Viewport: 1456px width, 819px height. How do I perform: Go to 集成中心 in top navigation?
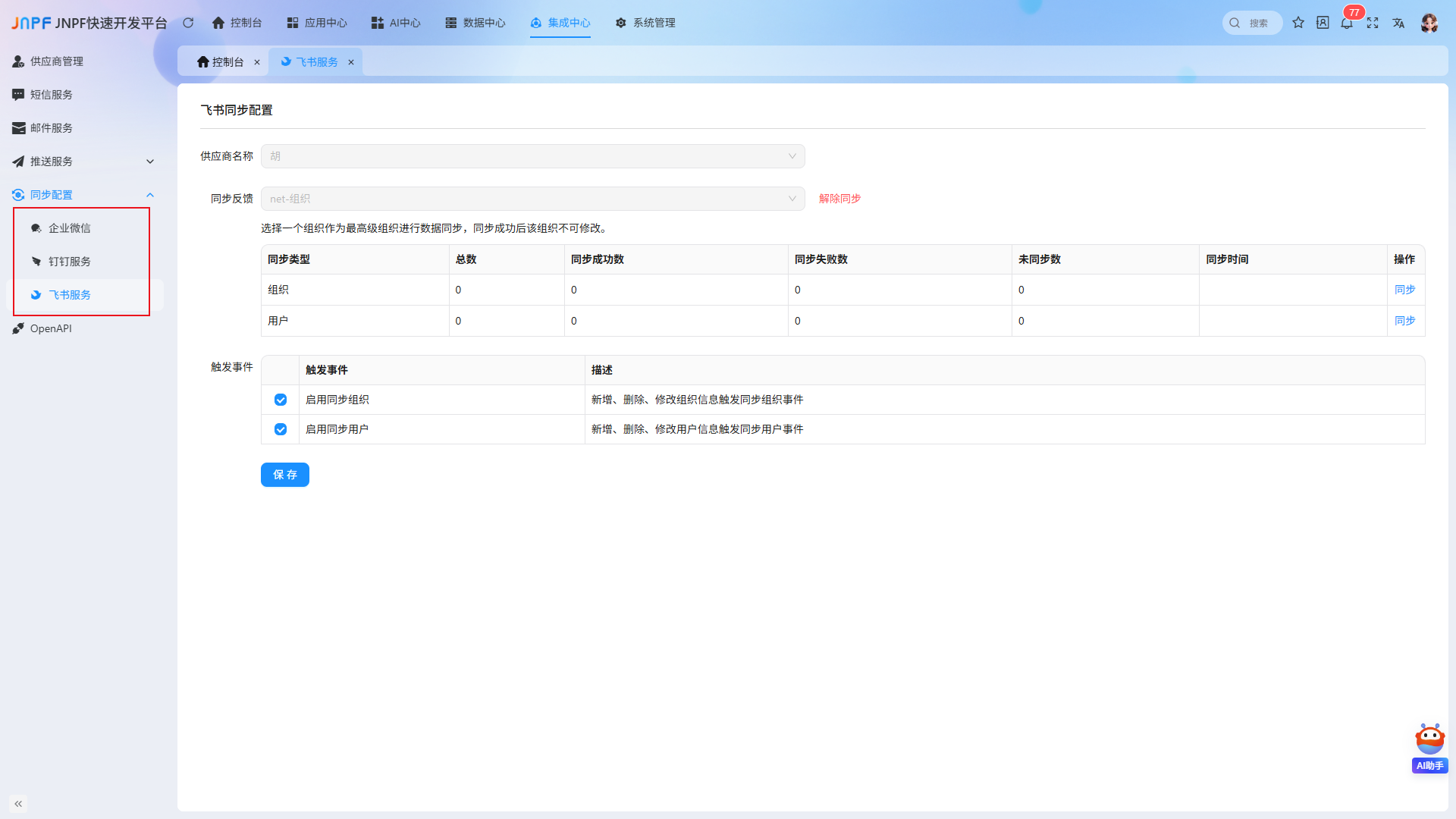560,23
